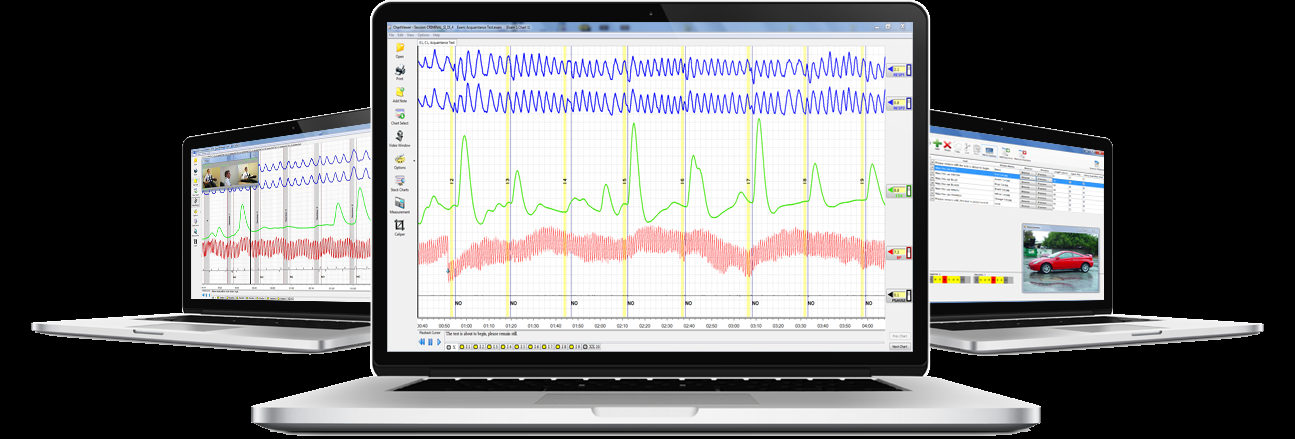Click the green EDA channel tag
This screenshot has height=439, width=1295.
pyautogui.click(x=897, y=191)
